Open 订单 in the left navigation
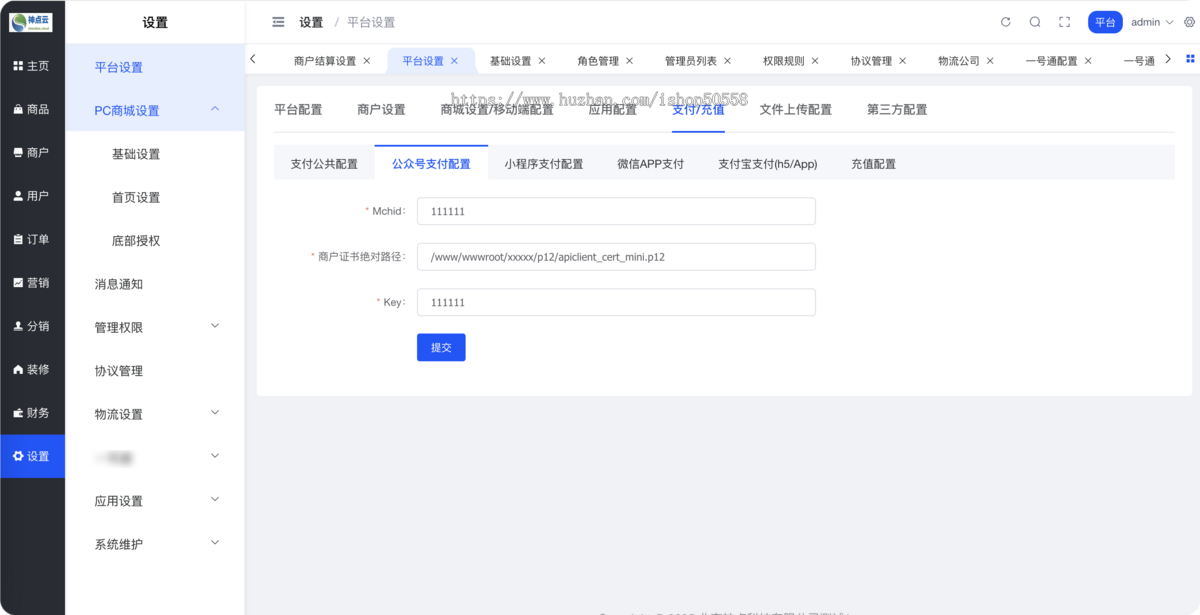The width and height of the screenshot is (1200, 615). tap(32, 239)
